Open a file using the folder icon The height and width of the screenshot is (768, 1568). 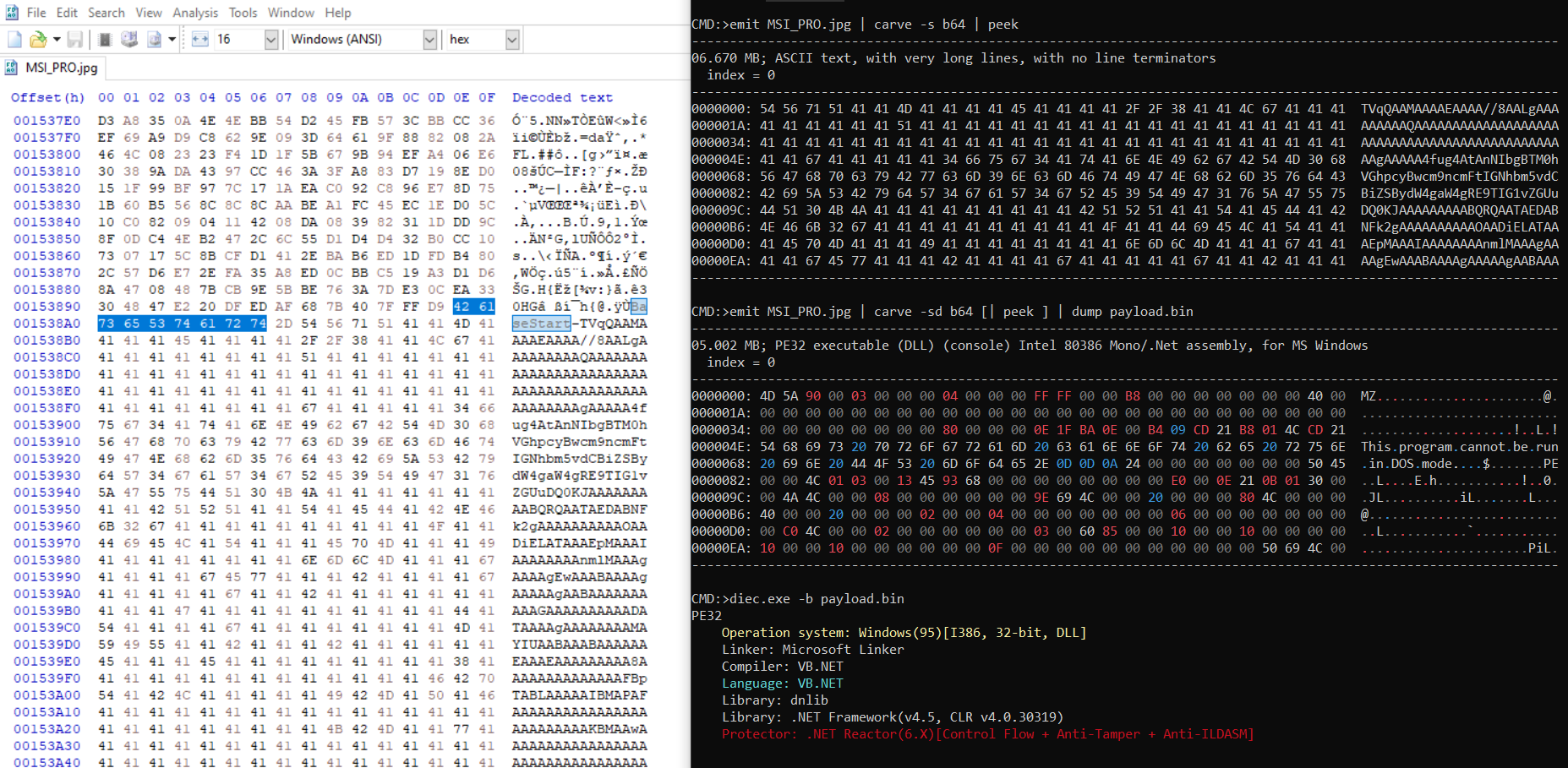pos(37,39)
